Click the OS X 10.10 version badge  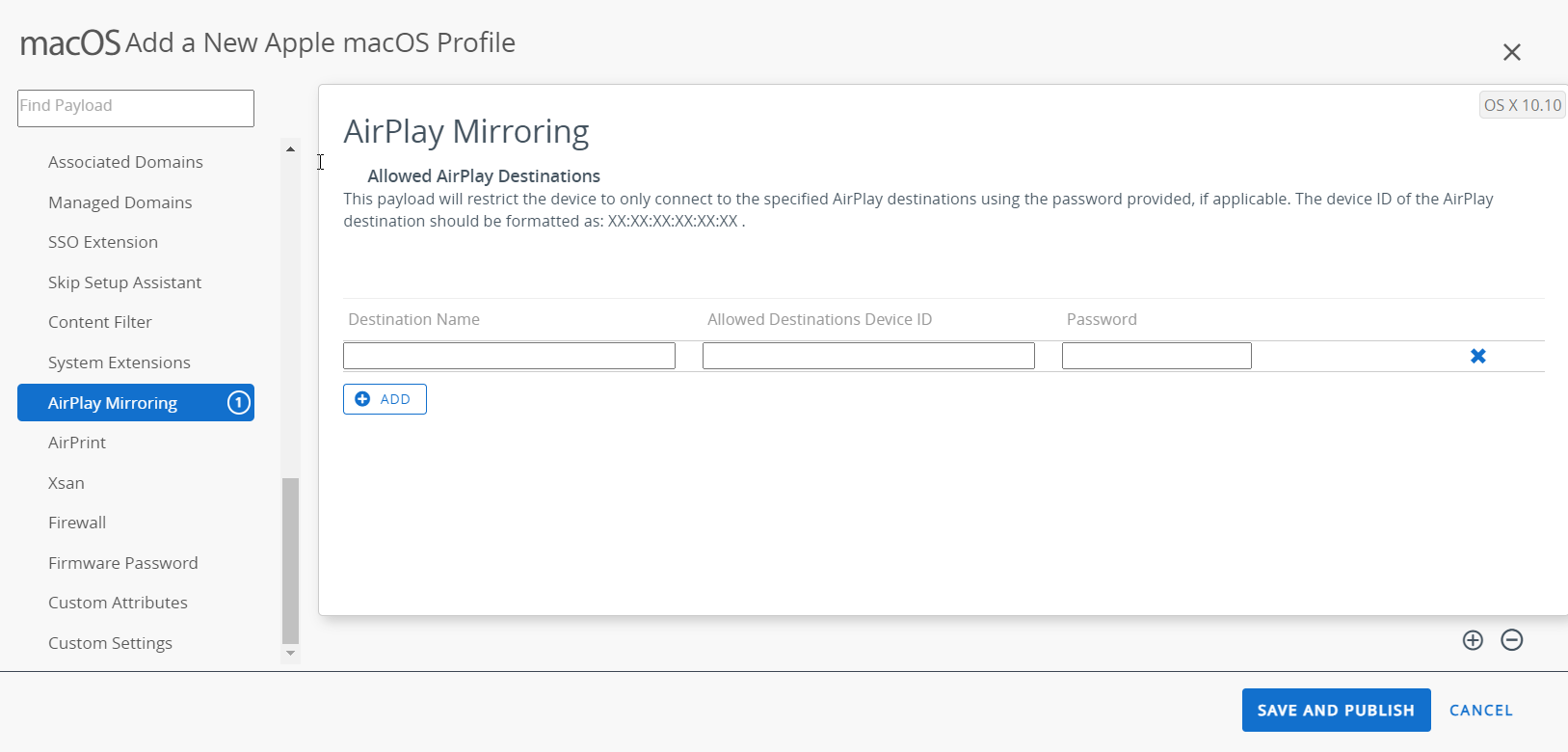tap(1523, 105)
